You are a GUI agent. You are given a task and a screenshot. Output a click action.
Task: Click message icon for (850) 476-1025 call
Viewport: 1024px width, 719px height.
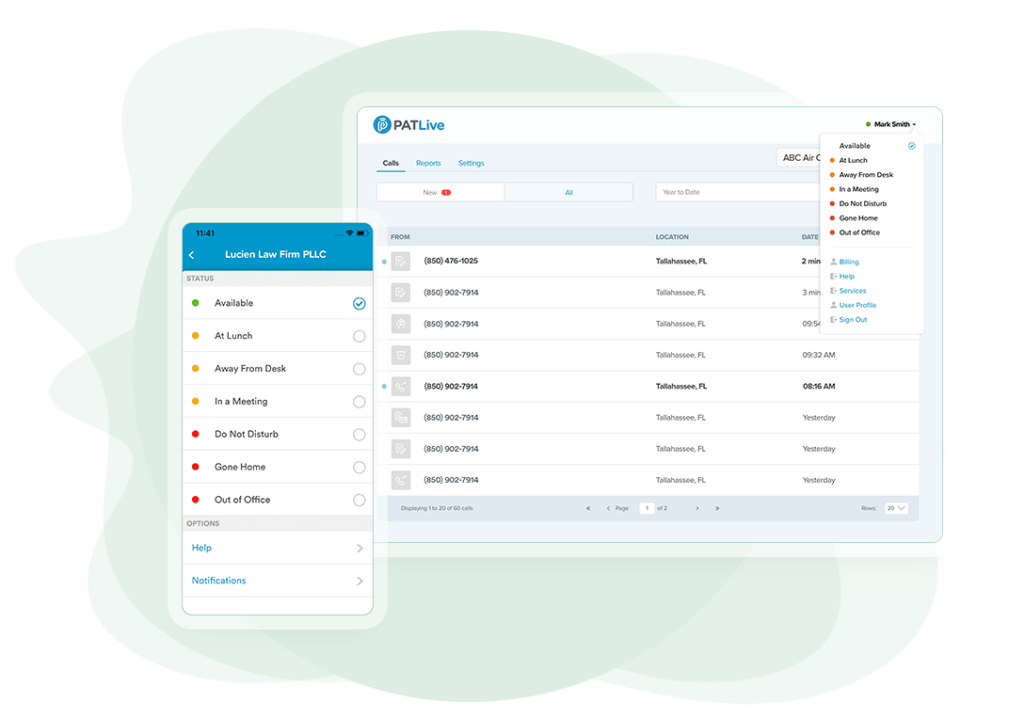coord(400,261)
